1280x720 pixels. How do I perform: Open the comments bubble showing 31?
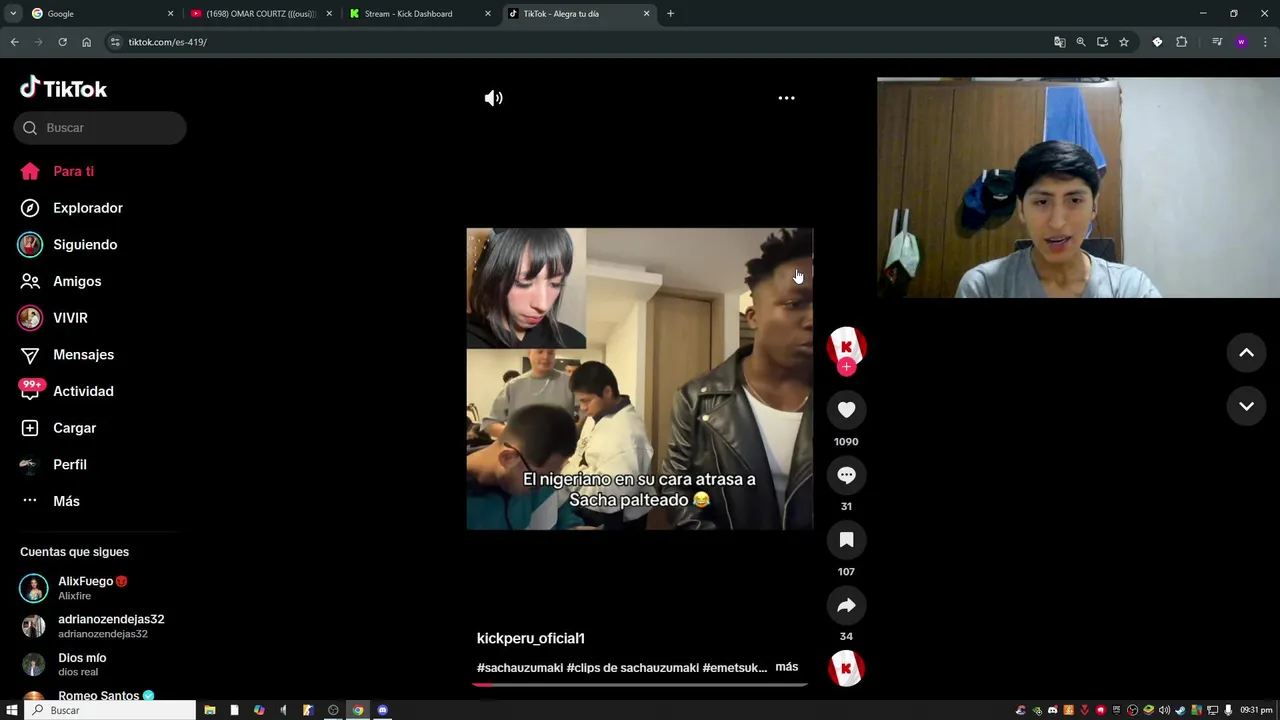coord(846,475)
